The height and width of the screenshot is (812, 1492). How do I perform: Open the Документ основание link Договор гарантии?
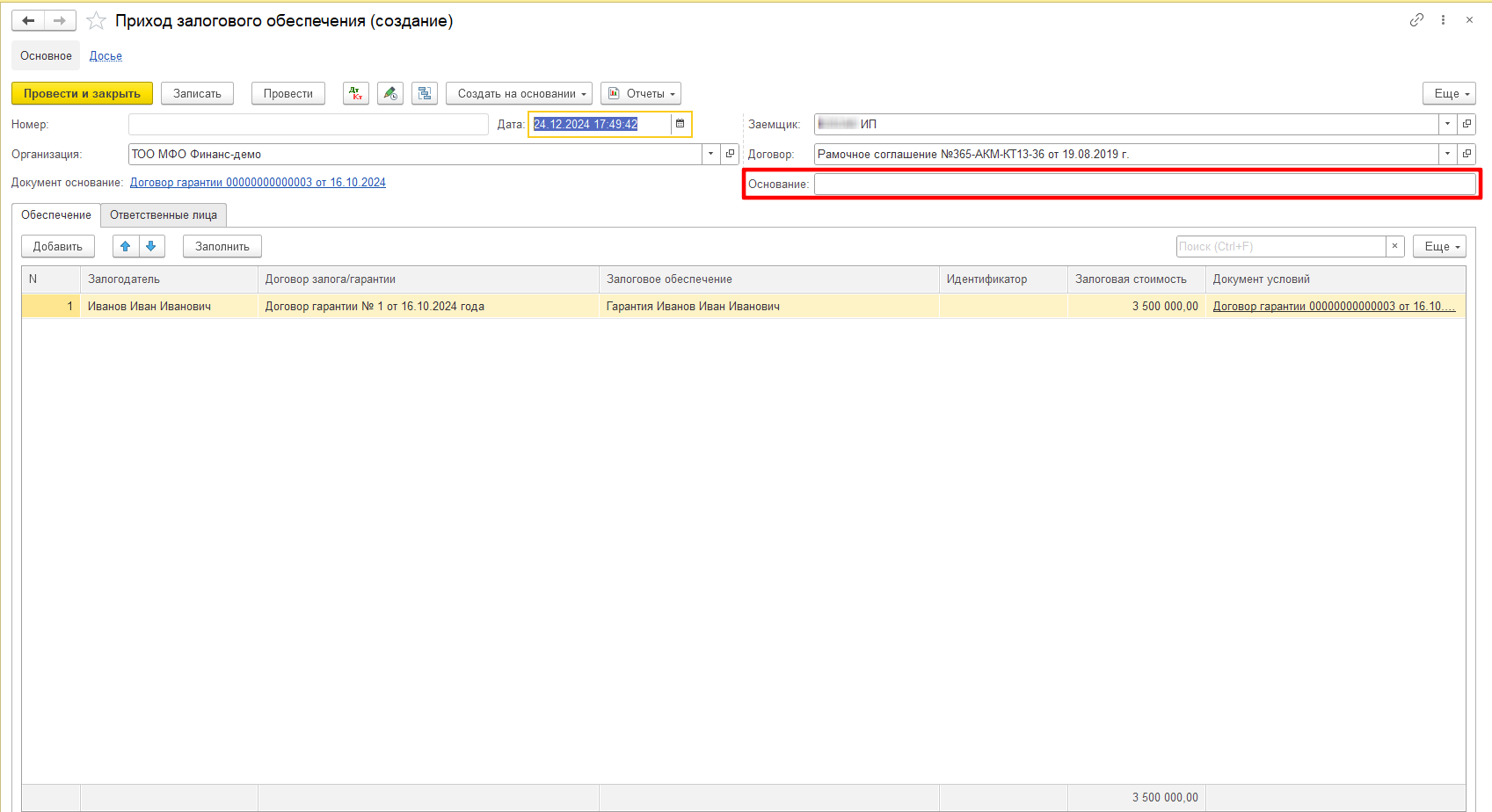coord(258,182)
